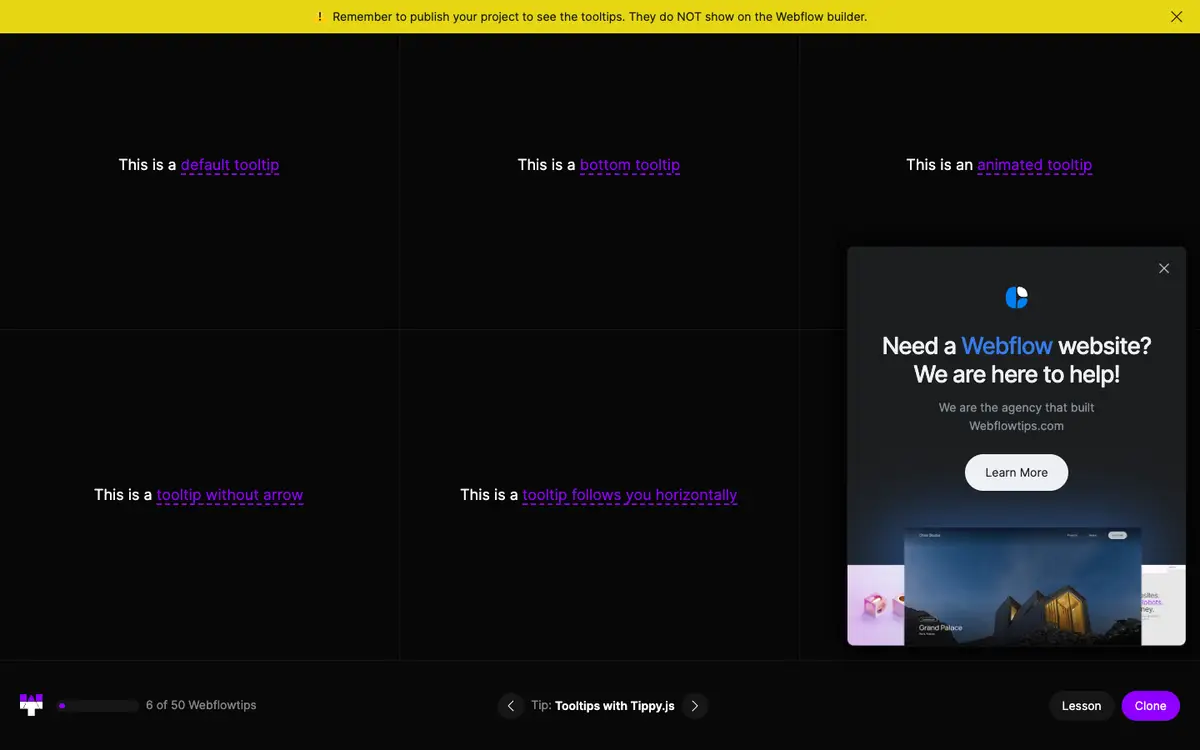This screenshot has height=750, width=1200.
Task: Click the Tooltips with Tippy.js title
Action: pyautogui.click(x=615, y=706)
